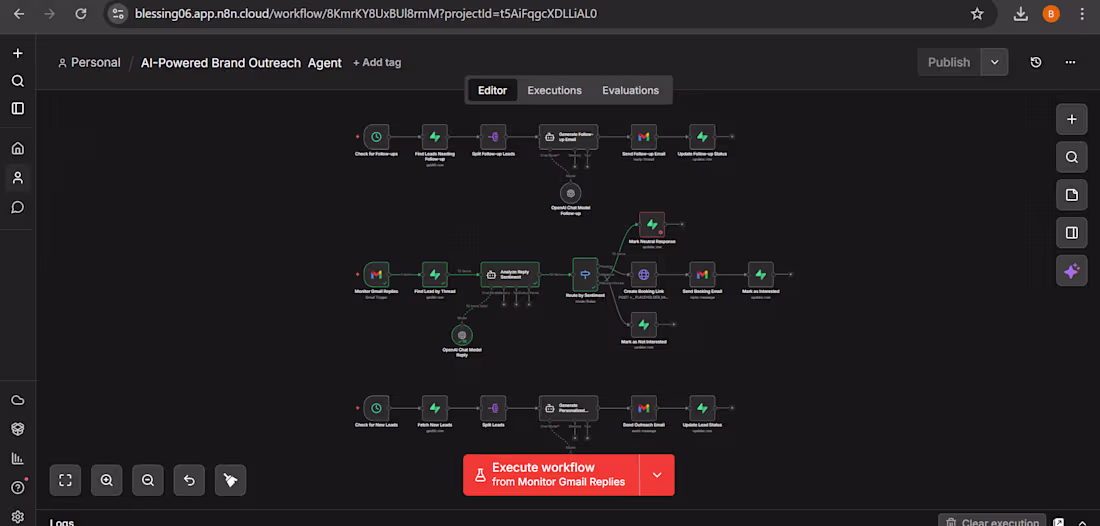
Task: Open the Generate Follow-up Email agent node
Action: tap(568, 137)
